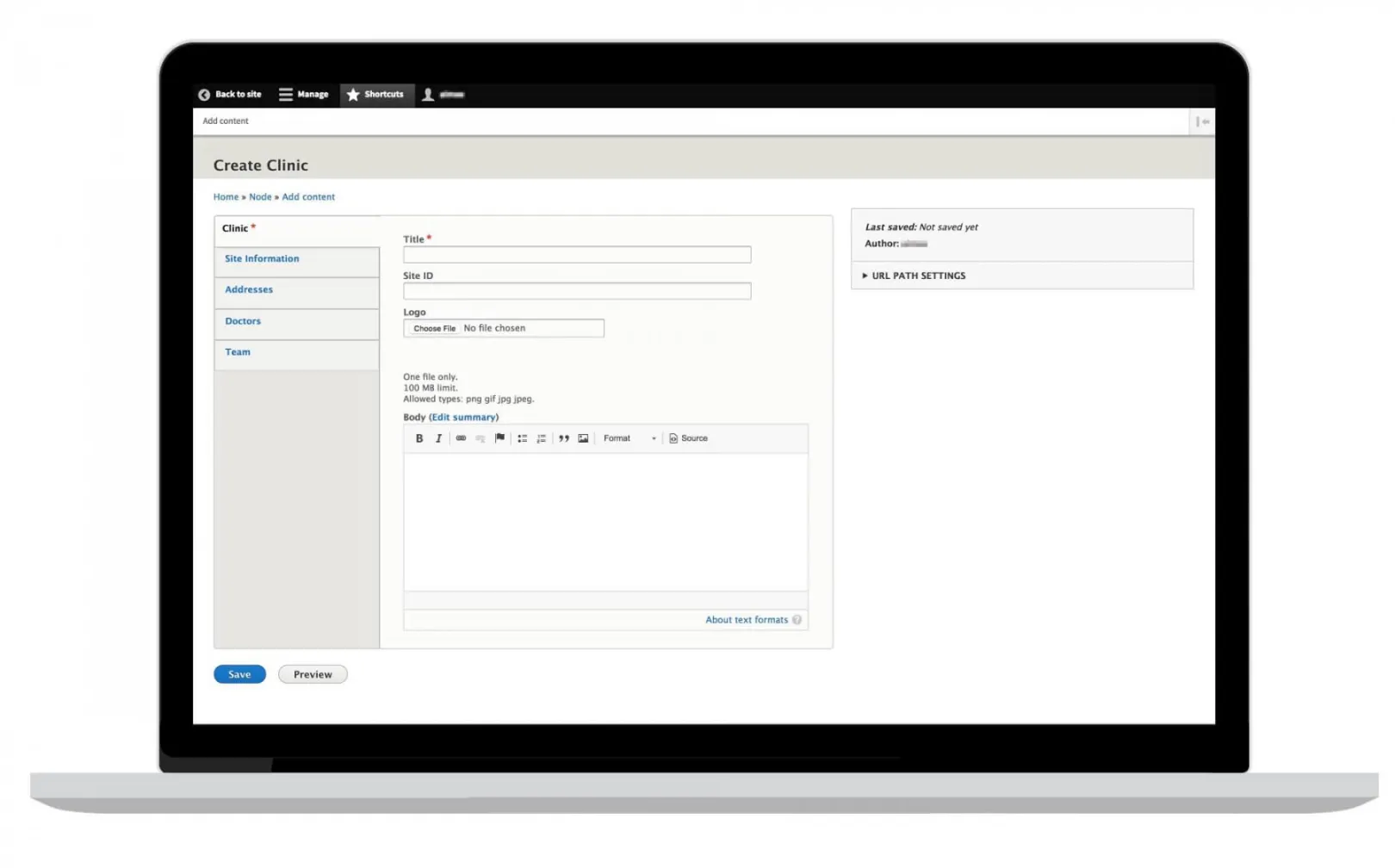Insert a numbered list
The image size is (1395, 868).
click(542, 438)
